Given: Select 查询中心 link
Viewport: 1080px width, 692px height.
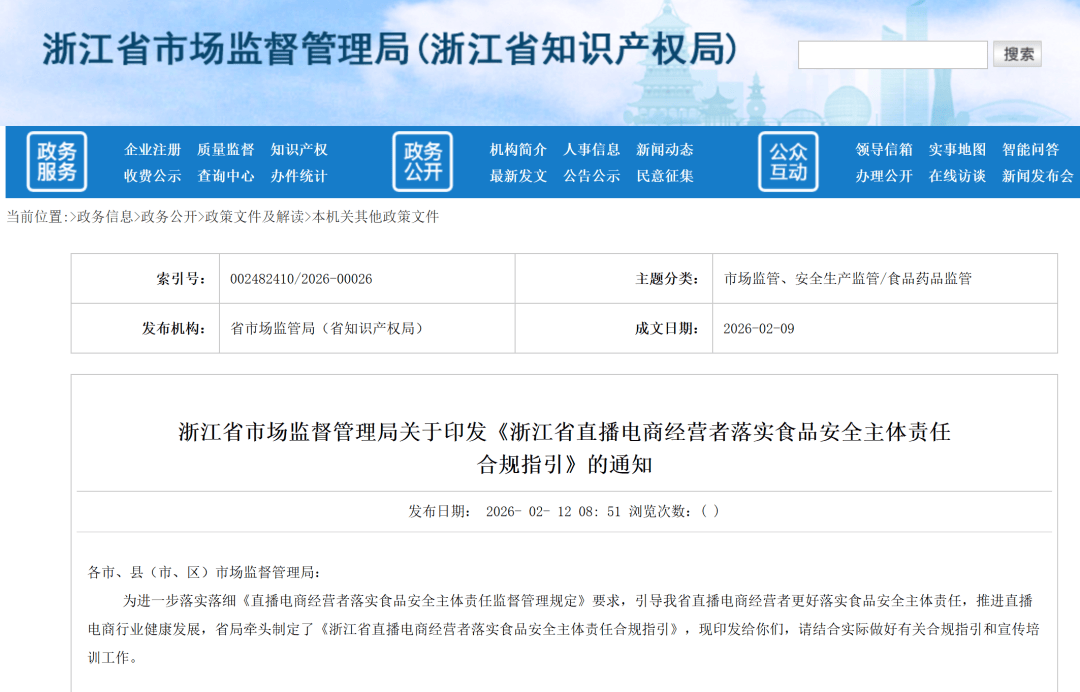Looking at the screenshot, I should tap(225, 176).
